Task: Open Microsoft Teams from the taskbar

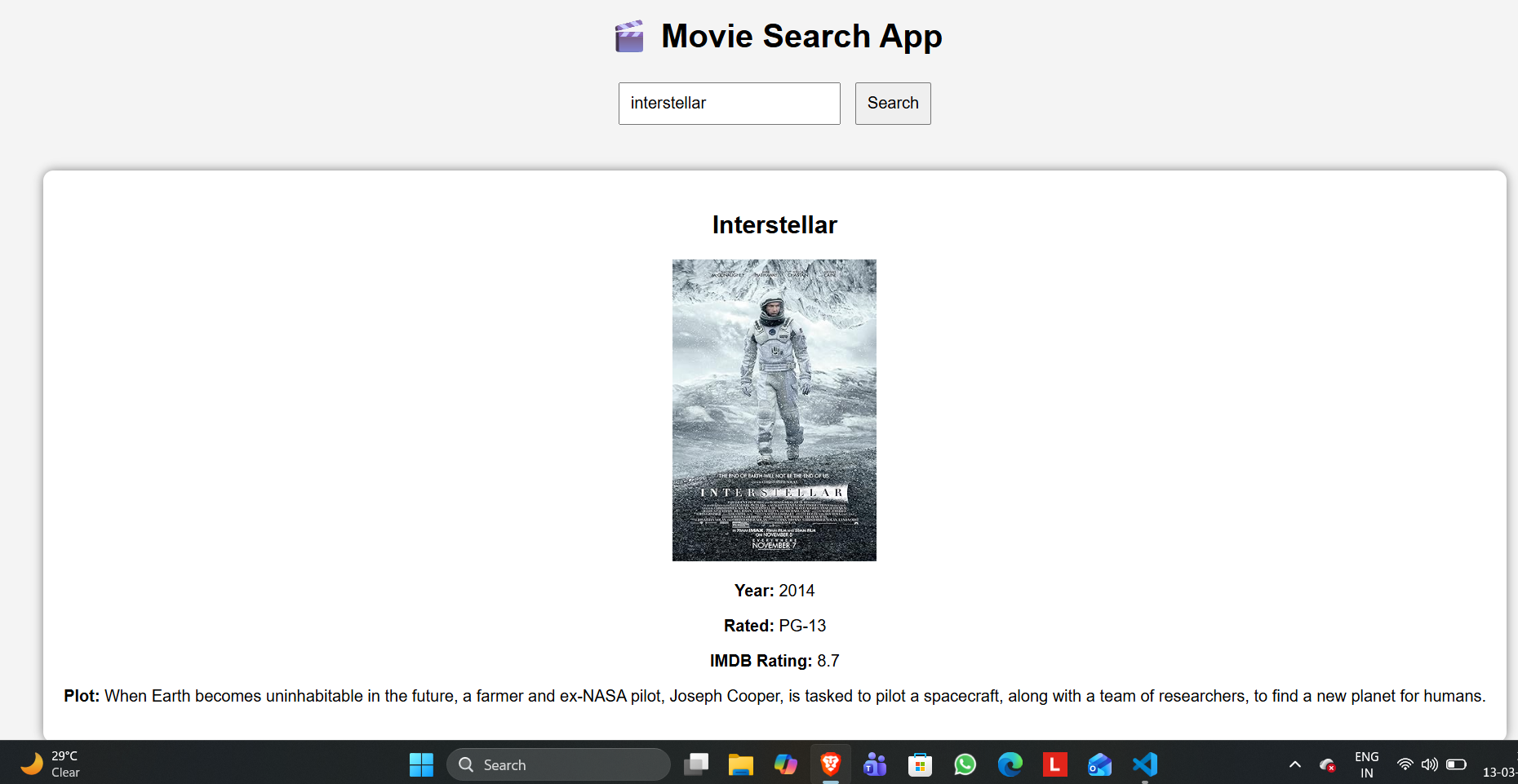Action: [876, 764]
